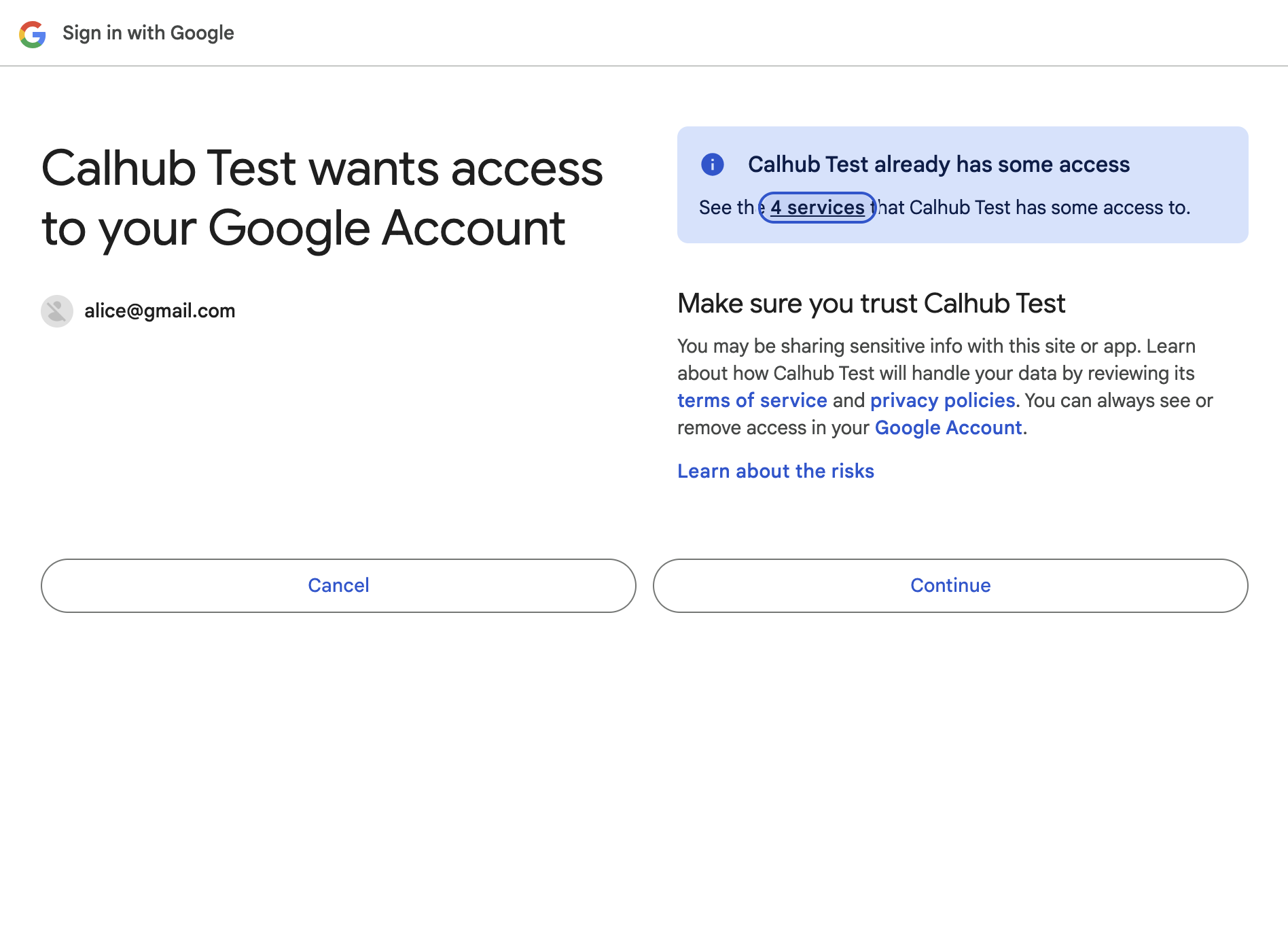Open the privacy policies link
This screenshot has width=1288, height=950.
click(x=942, y=400)
